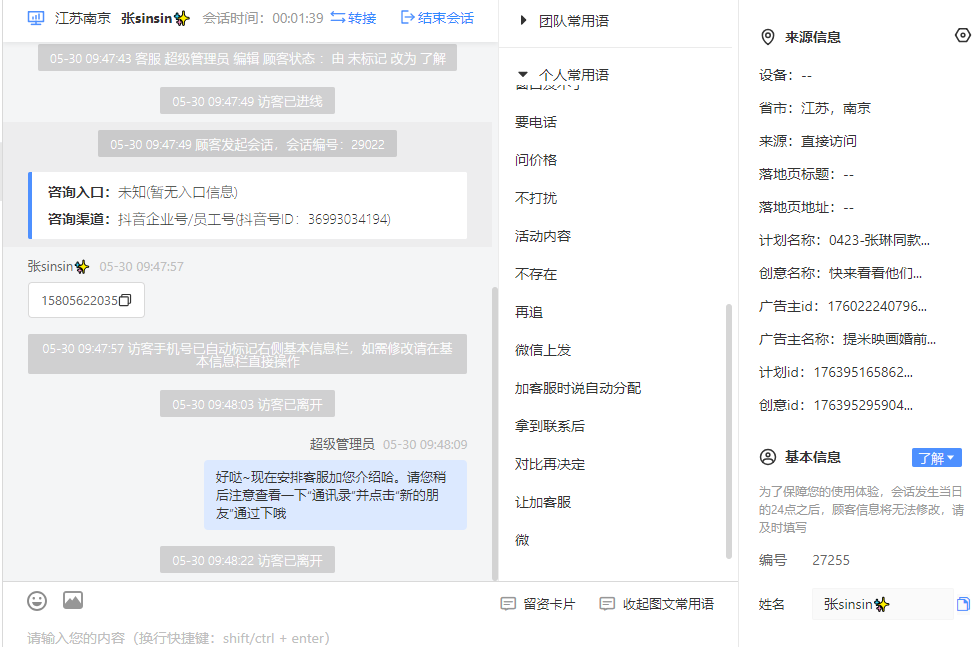Screen dimensions: 979x647
Task: Click 来源 直接访问 entry
Action: pyautogui.click(x=807, y=141)
